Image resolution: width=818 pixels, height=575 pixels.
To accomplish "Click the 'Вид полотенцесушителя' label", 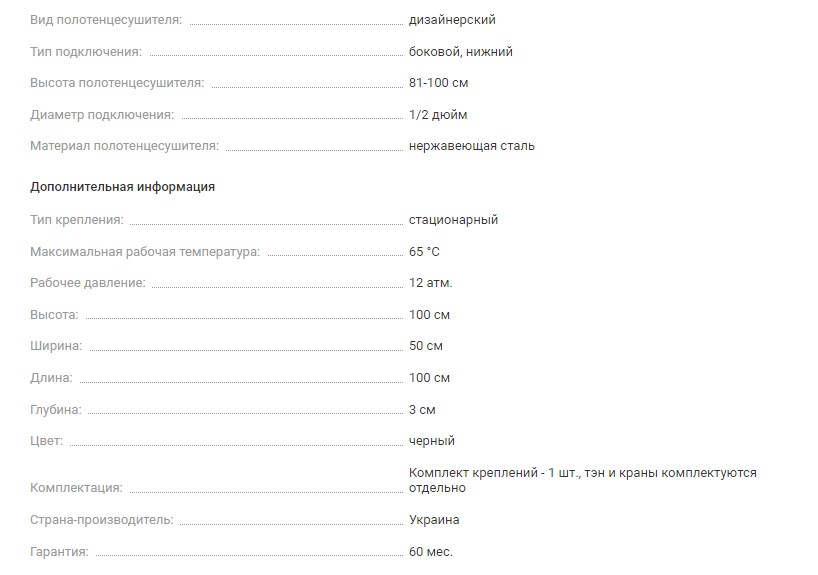I will (106, 20).
